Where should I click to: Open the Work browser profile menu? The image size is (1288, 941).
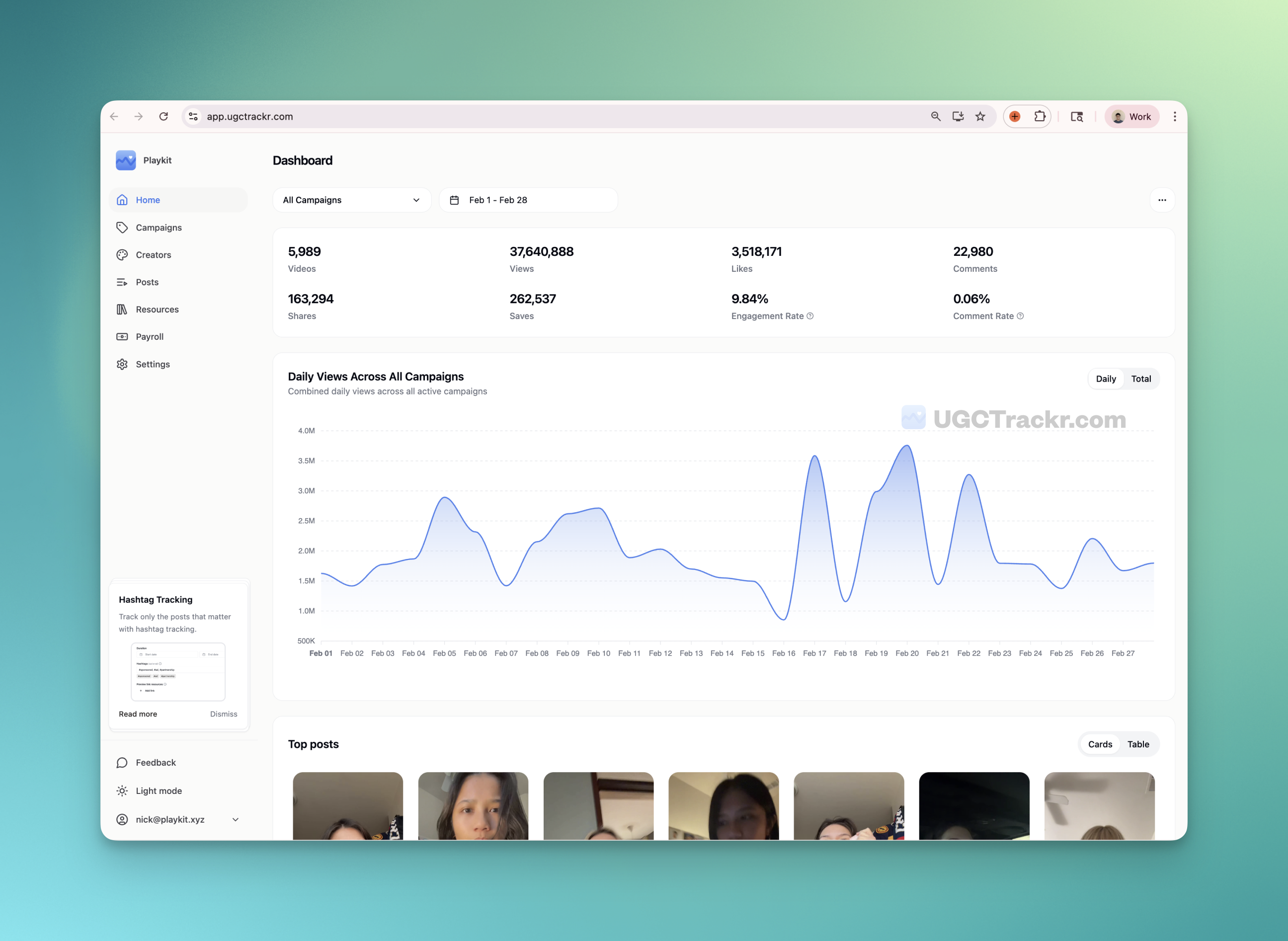click(1131, 116)
